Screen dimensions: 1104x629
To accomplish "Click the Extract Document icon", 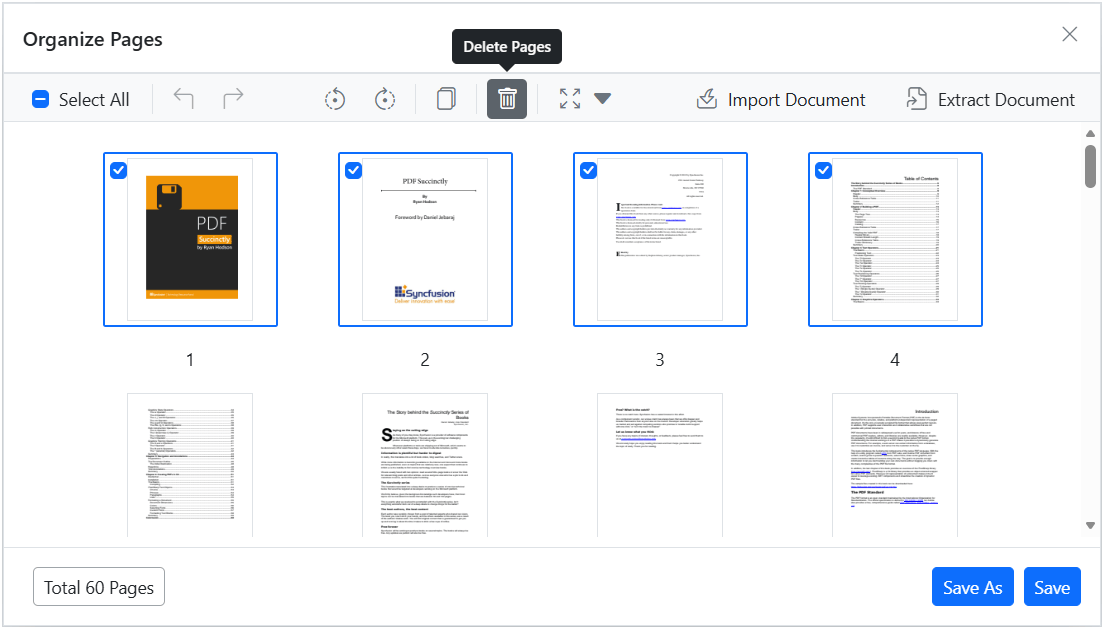I will coord(916,99).
